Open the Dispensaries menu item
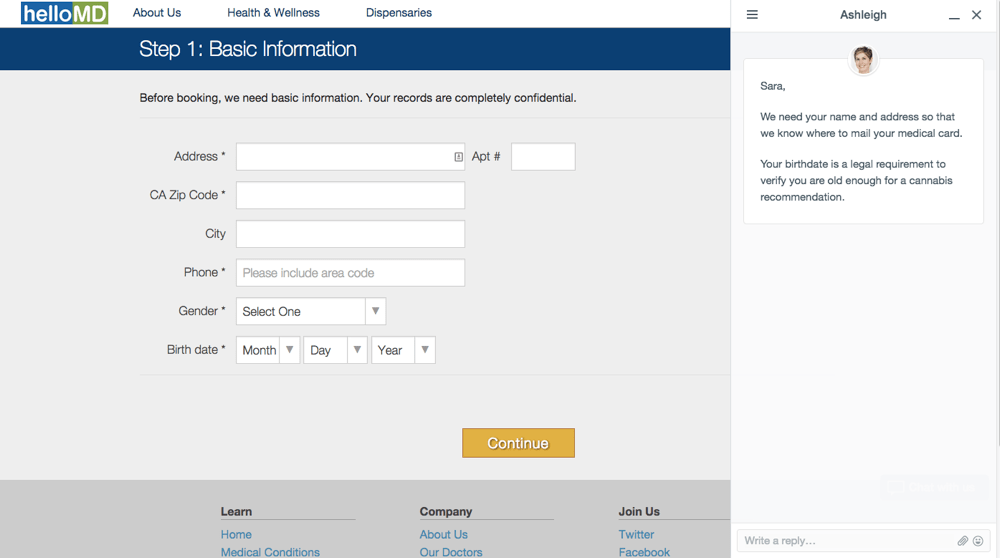 click(399, 13)
